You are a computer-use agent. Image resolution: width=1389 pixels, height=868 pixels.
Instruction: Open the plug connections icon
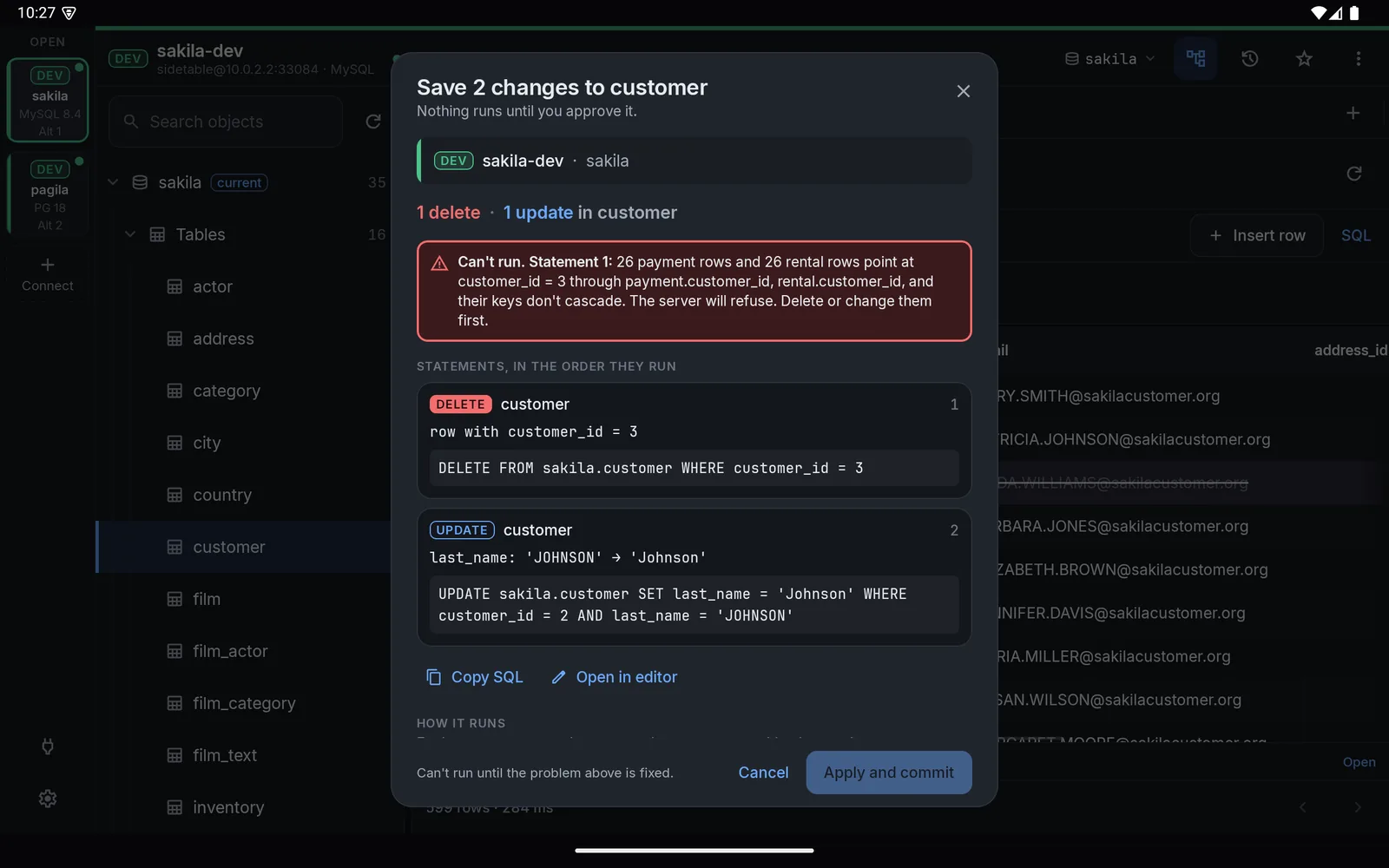coord(48,746)
